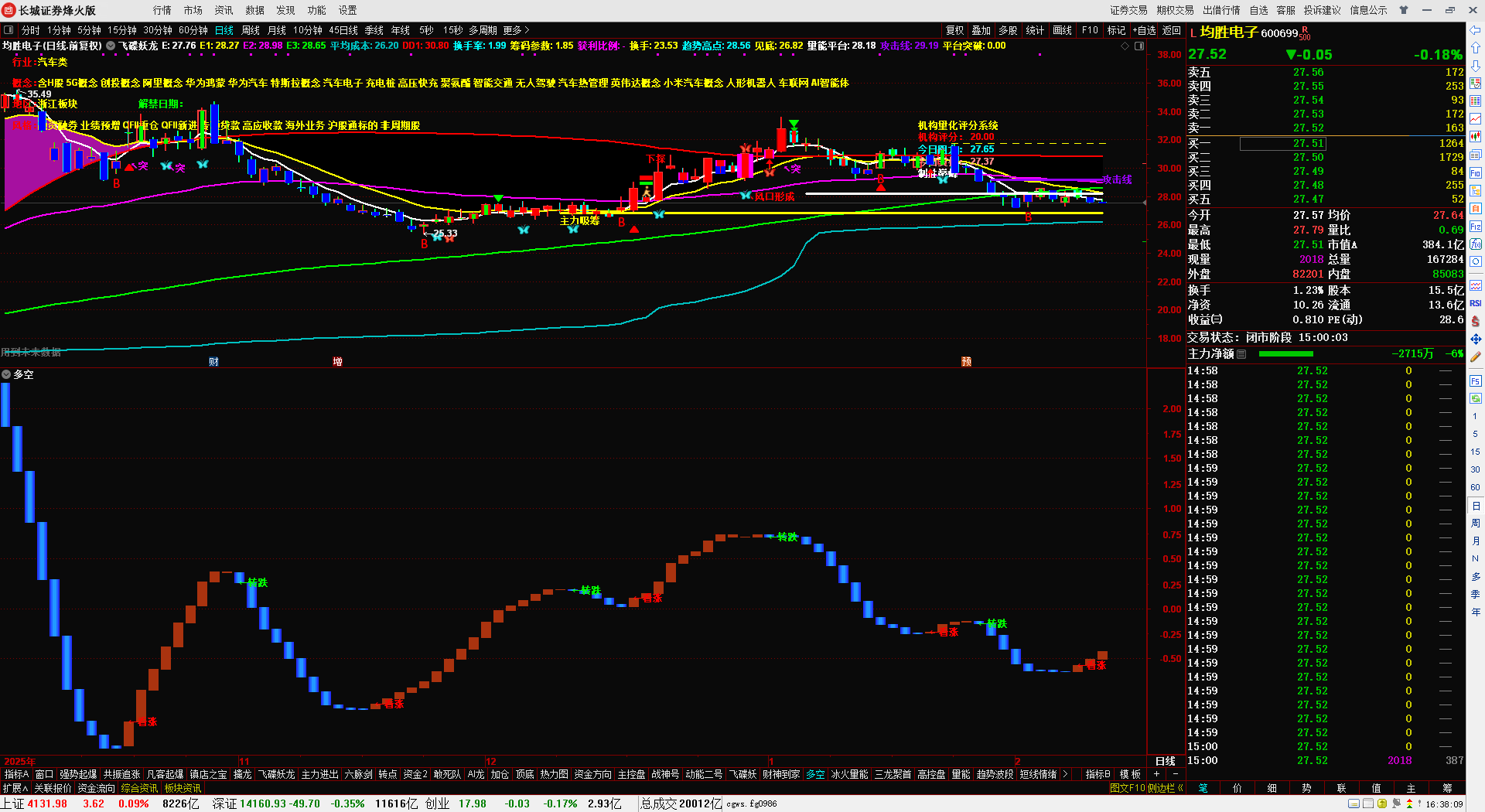
Task: Open the candlestick chart icon in right sidebar
Action: 1476,137
